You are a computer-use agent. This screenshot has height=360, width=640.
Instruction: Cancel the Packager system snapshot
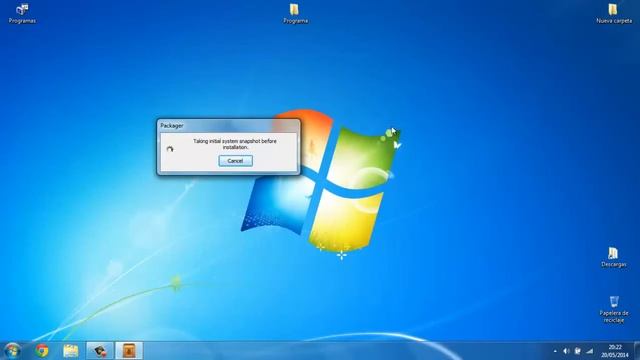pos(236,161)
